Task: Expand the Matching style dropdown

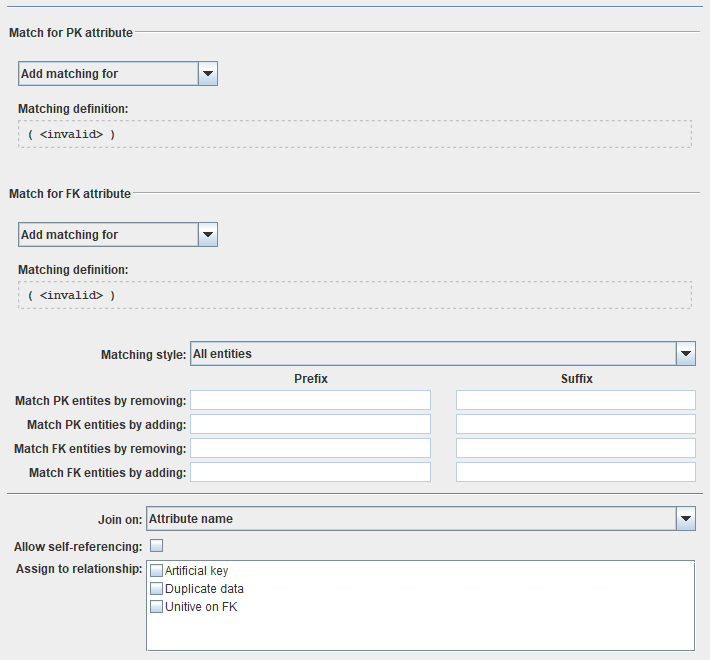Action: click(x=685, y=354)
